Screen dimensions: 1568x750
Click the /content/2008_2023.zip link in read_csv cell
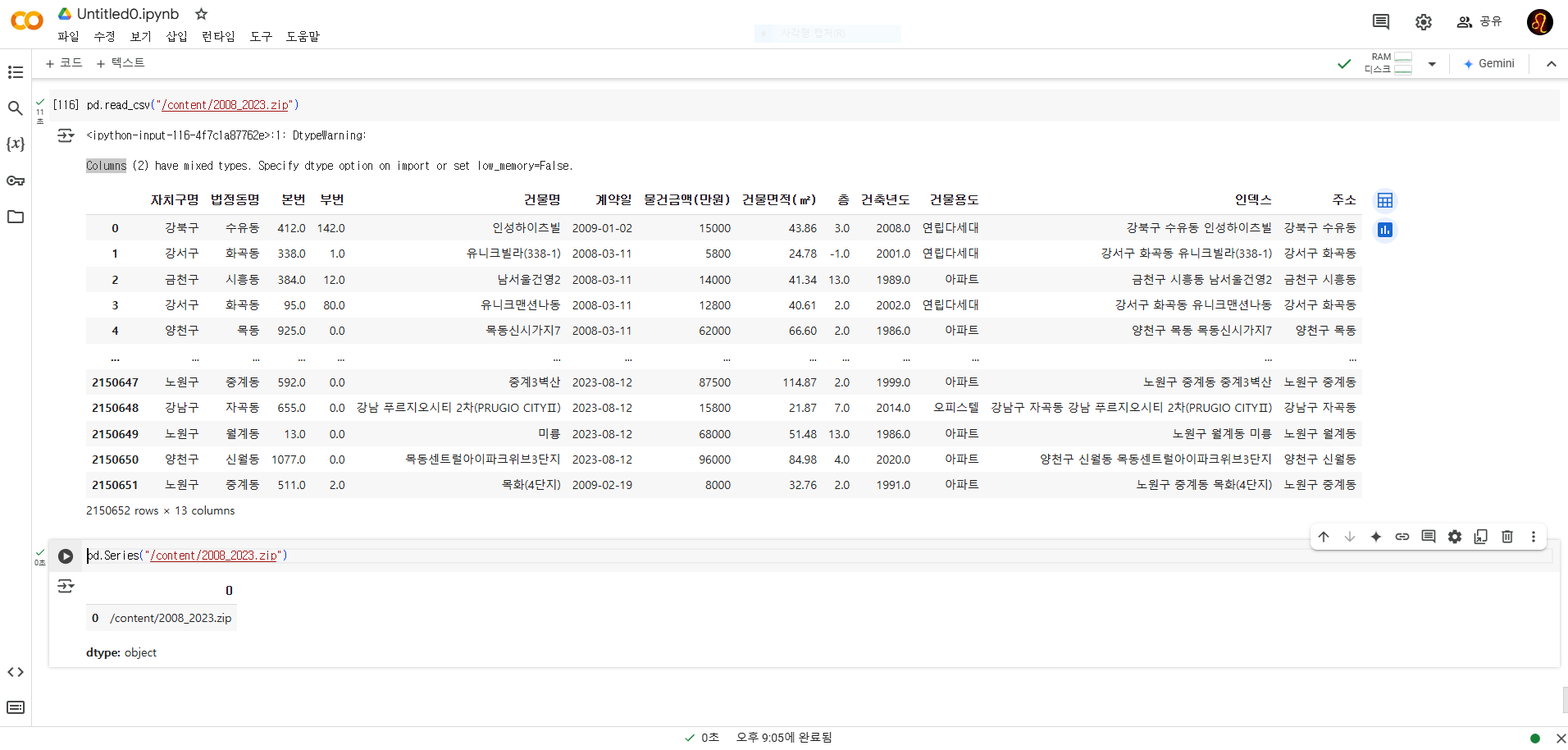point(226,105)
